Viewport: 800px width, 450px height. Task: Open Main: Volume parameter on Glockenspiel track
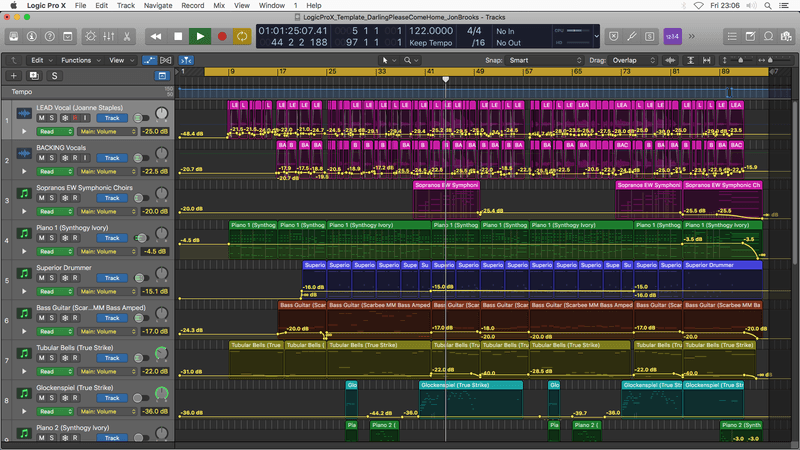(x=107, y=411)
